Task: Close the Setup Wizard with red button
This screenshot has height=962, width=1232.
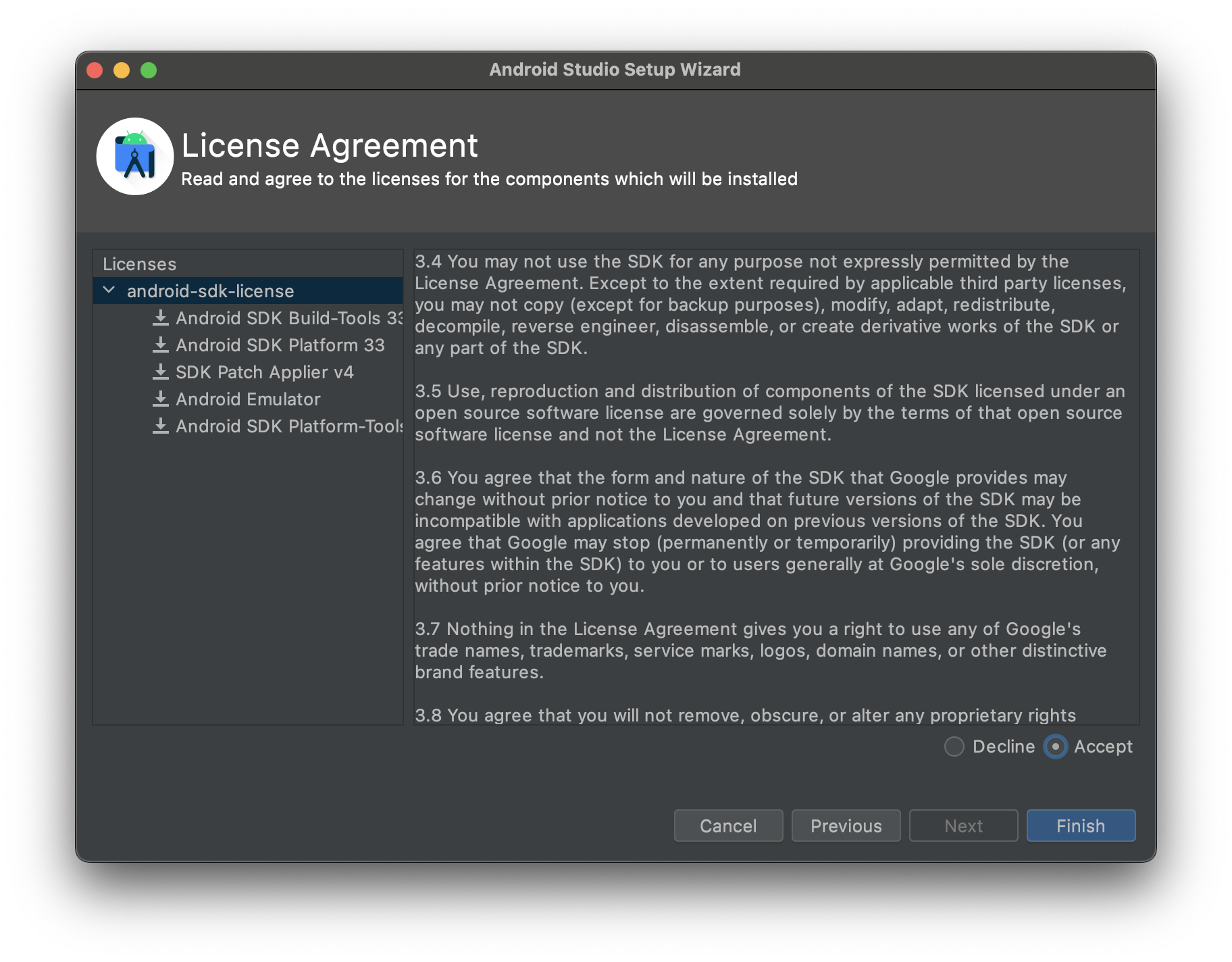Action: coord(95,70)
